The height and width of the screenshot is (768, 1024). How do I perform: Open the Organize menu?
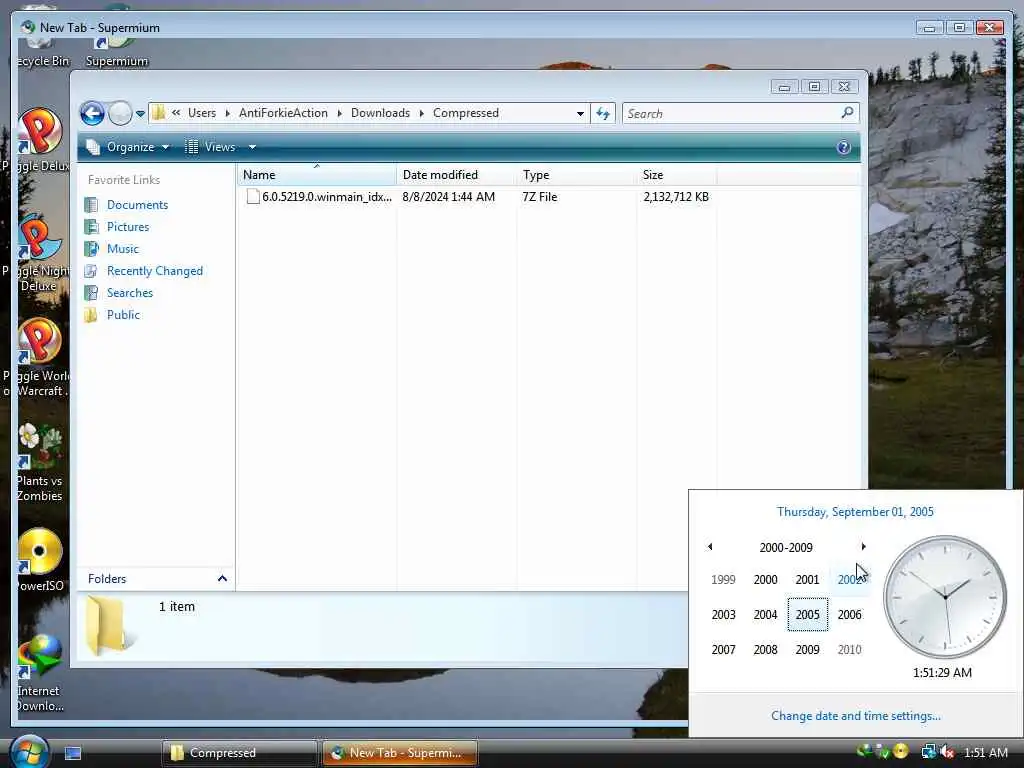[x=129, y=147]
